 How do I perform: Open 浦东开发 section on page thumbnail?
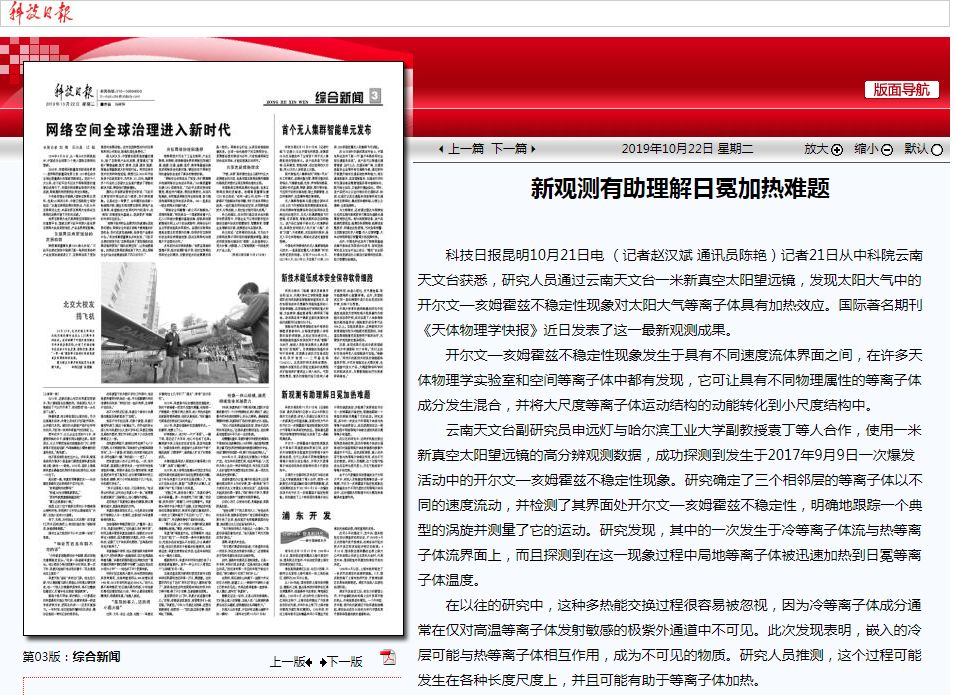pos(306,515)
